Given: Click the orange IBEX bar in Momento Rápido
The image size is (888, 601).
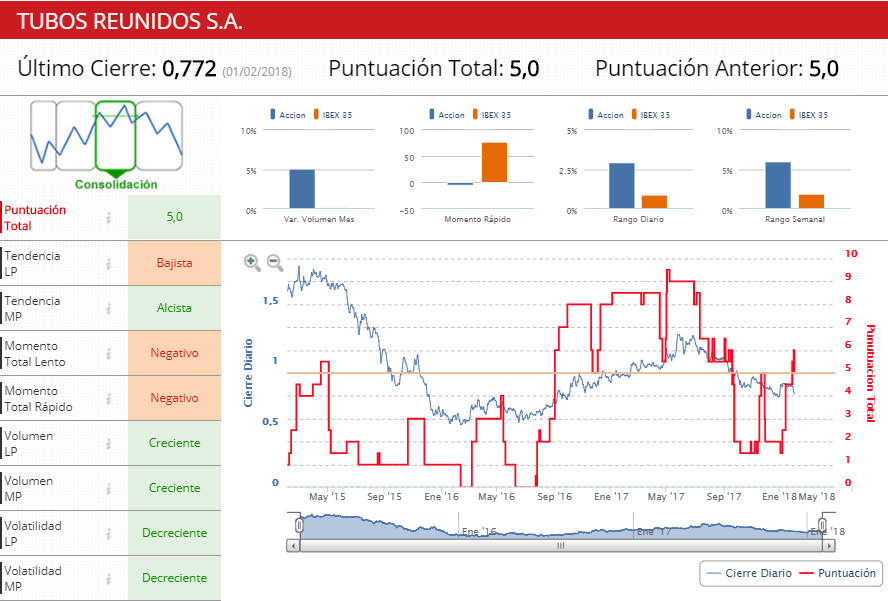Looking at the screenshot, I should [494, 163].
